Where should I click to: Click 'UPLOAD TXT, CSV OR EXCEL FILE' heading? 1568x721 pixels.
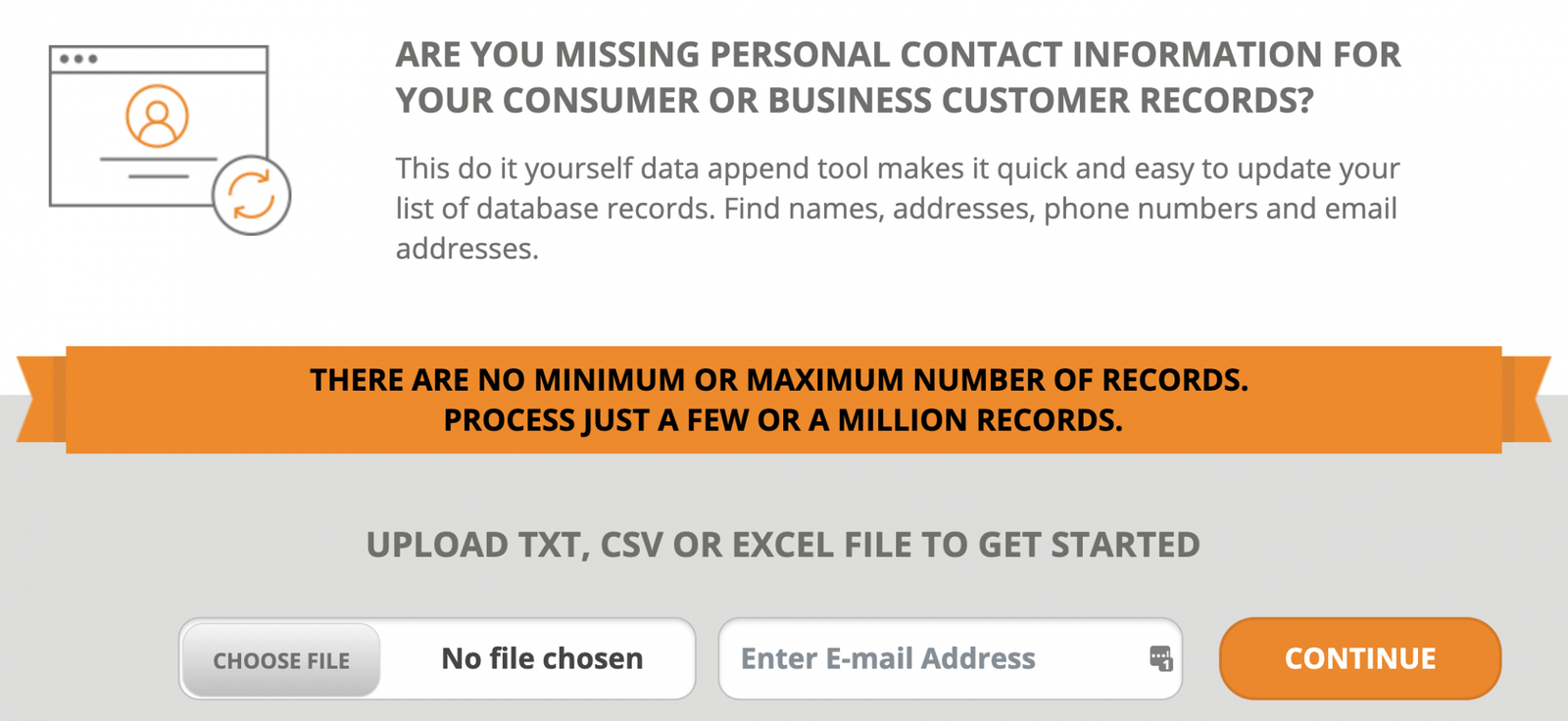(x=783, y=545)
